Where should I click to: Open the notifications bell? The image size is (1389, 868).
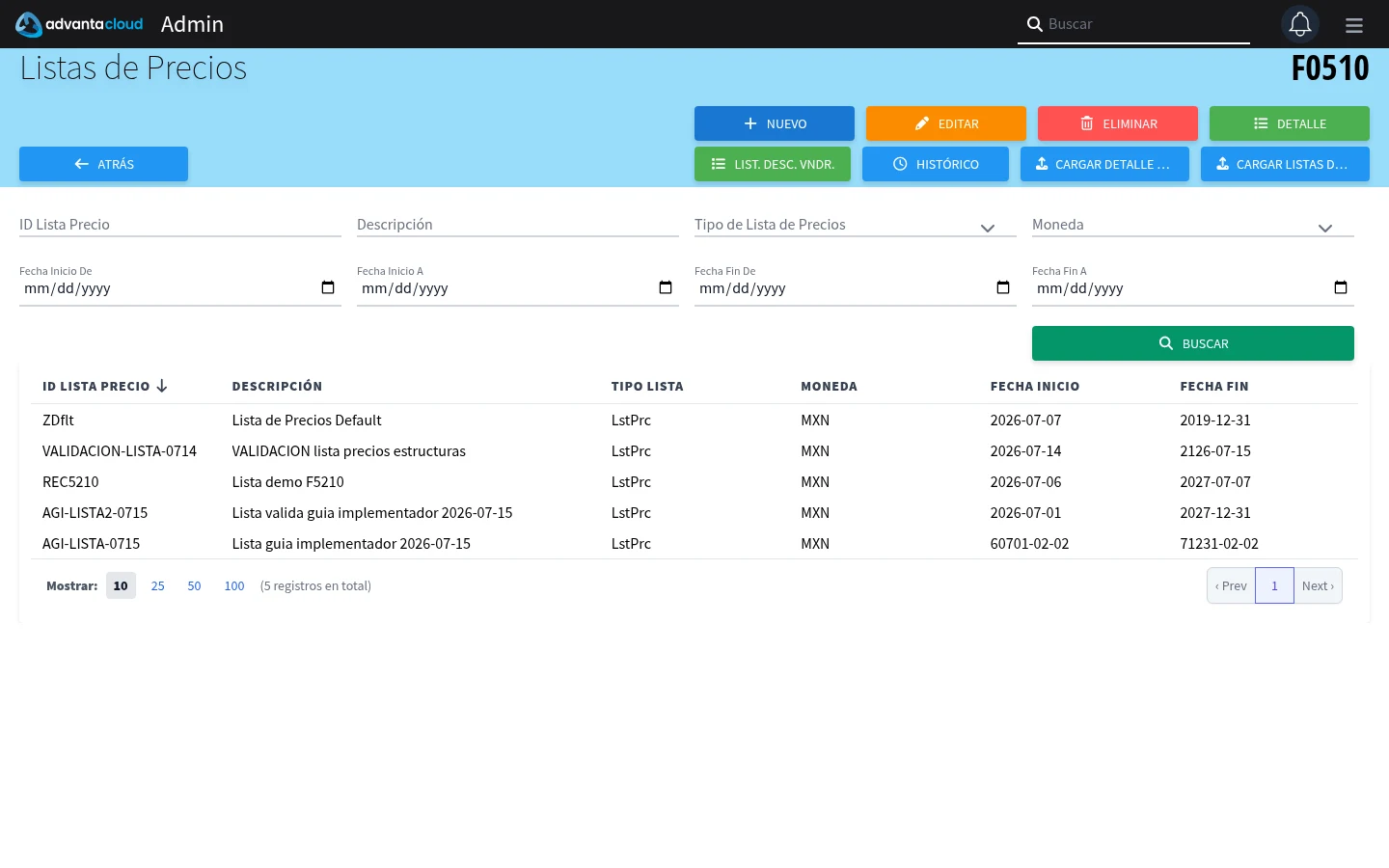pyautogui.click(x=1300, y=24)
